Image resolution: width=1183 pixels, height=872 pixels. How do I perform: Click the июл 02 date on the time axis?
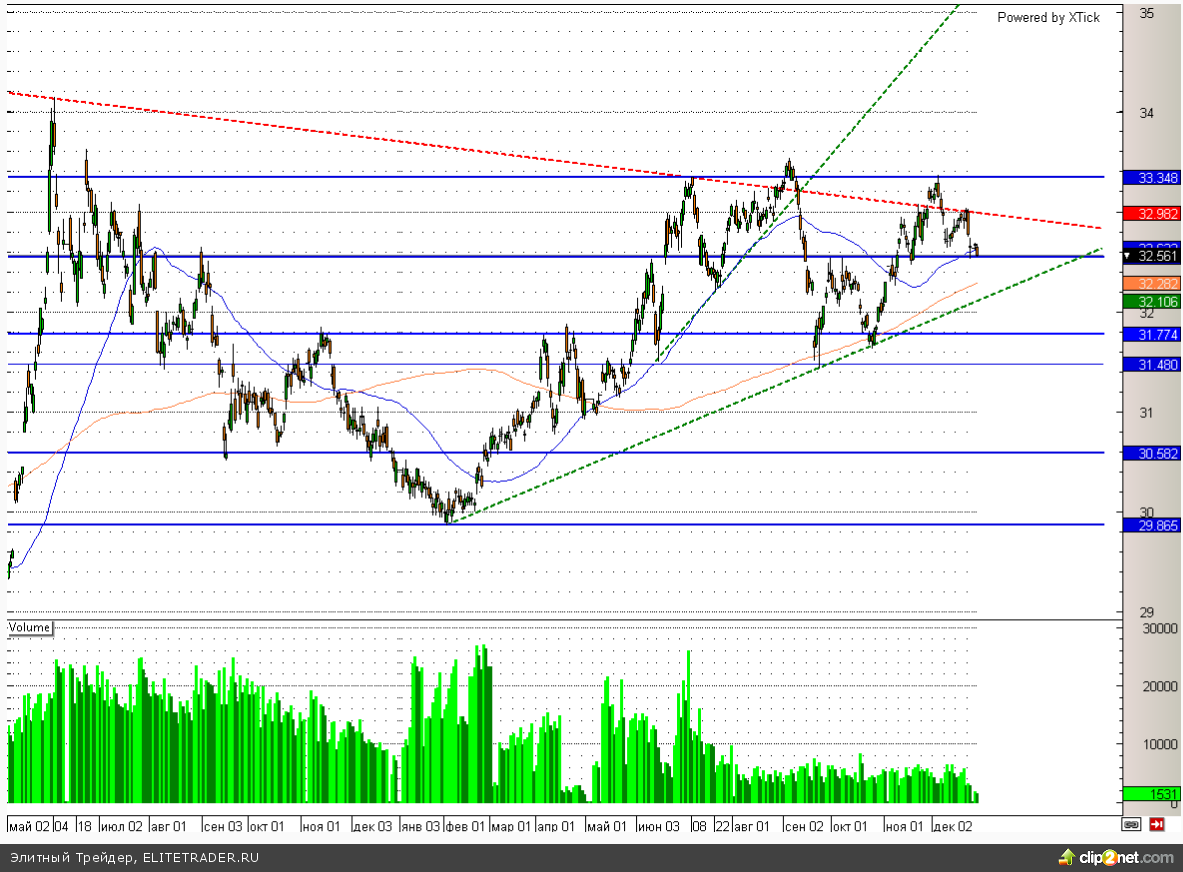(x=121, y=826)
